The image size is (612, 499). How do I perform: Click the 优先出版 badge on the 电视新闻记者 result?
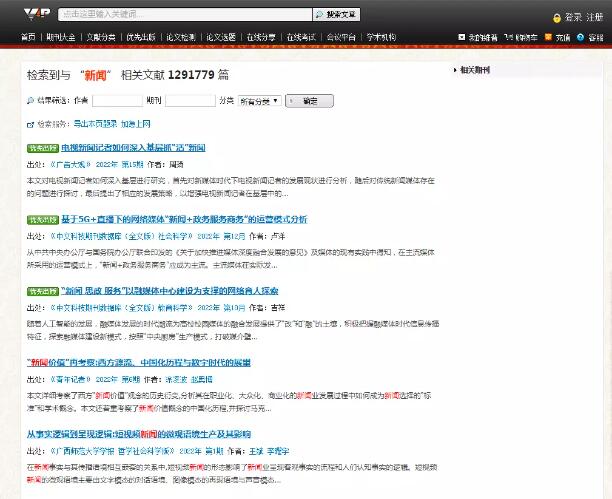[x=43, y=148]
